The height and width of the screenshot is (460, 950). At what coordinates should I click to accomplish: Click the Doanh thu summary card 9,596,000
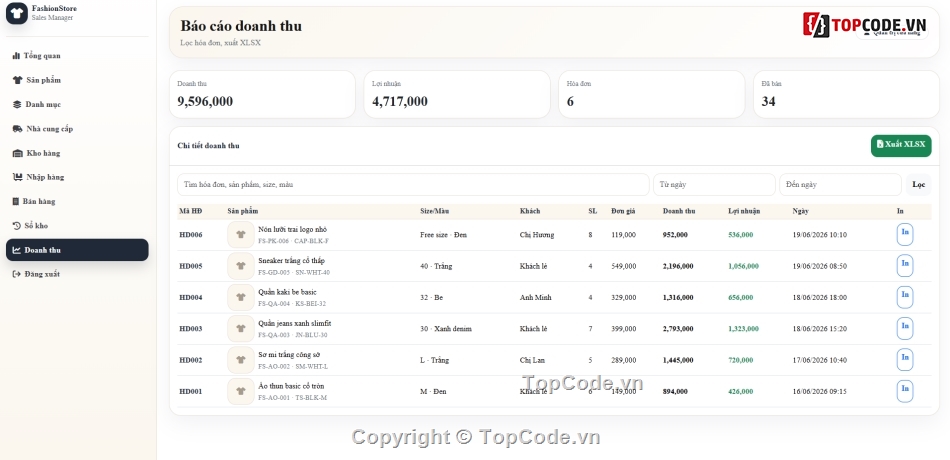pyautogui.click(x=262, y=95)
